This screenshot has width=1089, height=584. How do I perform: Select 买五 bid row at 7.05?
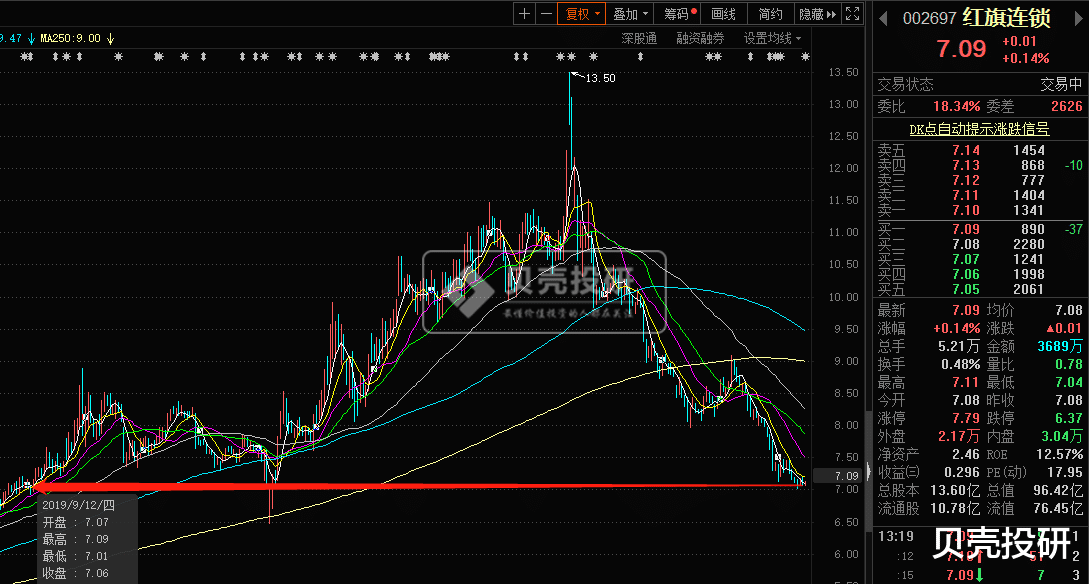979,290
